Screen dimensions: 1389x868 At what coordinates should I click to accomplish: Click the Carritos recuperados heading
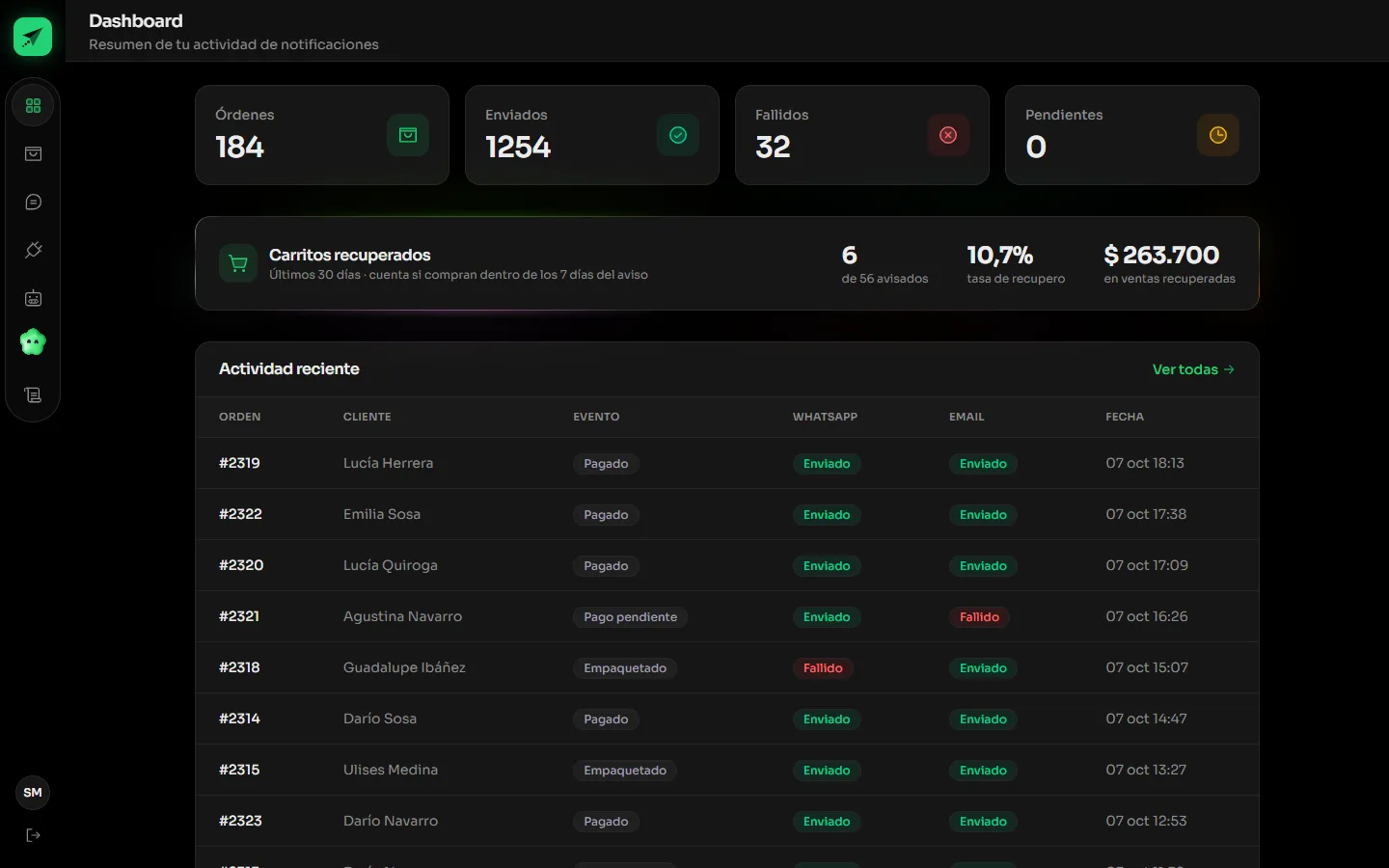pos(349,255)
